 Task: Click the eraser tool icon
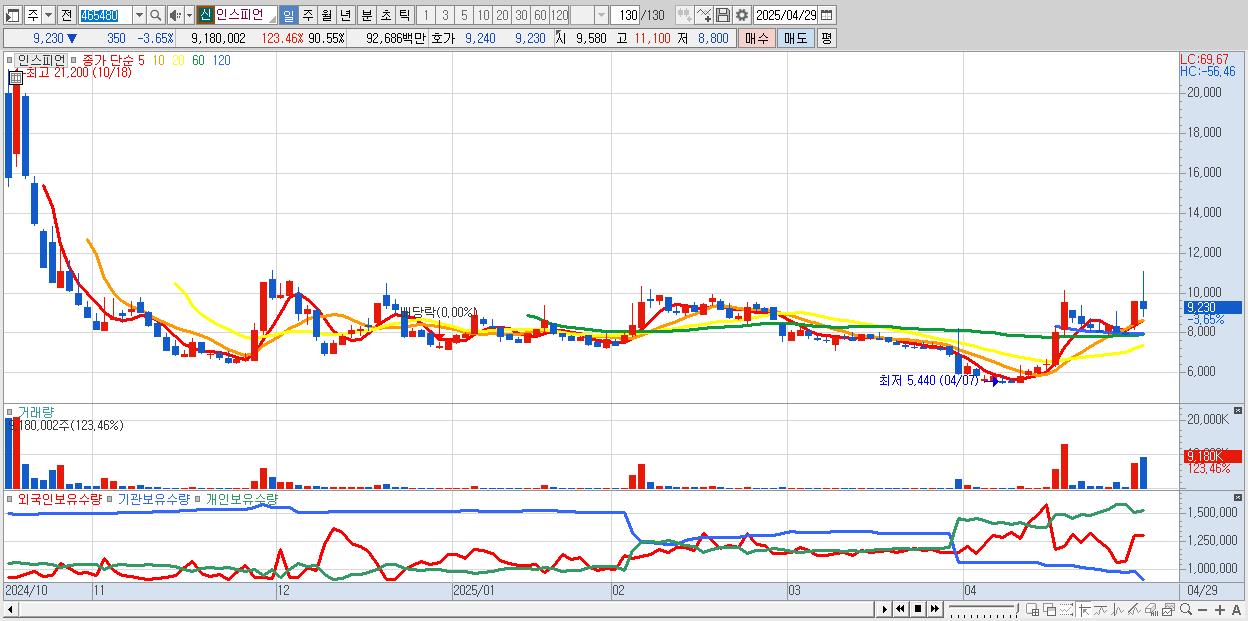[x=1152, y=609]
